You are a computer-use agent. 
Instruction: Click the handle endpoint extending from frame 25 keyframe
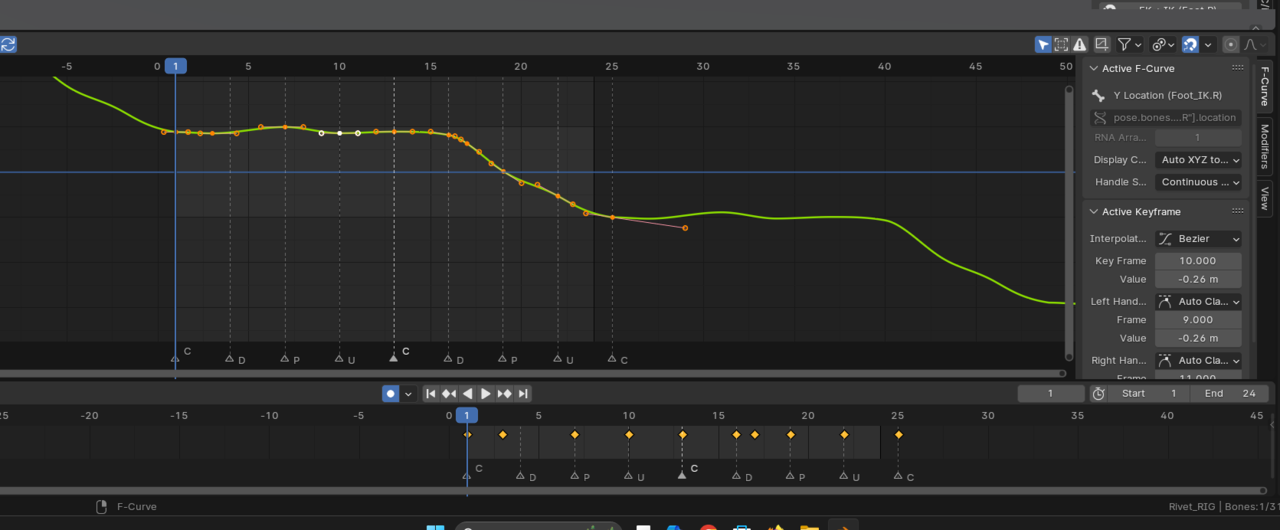tap(685, 228)
